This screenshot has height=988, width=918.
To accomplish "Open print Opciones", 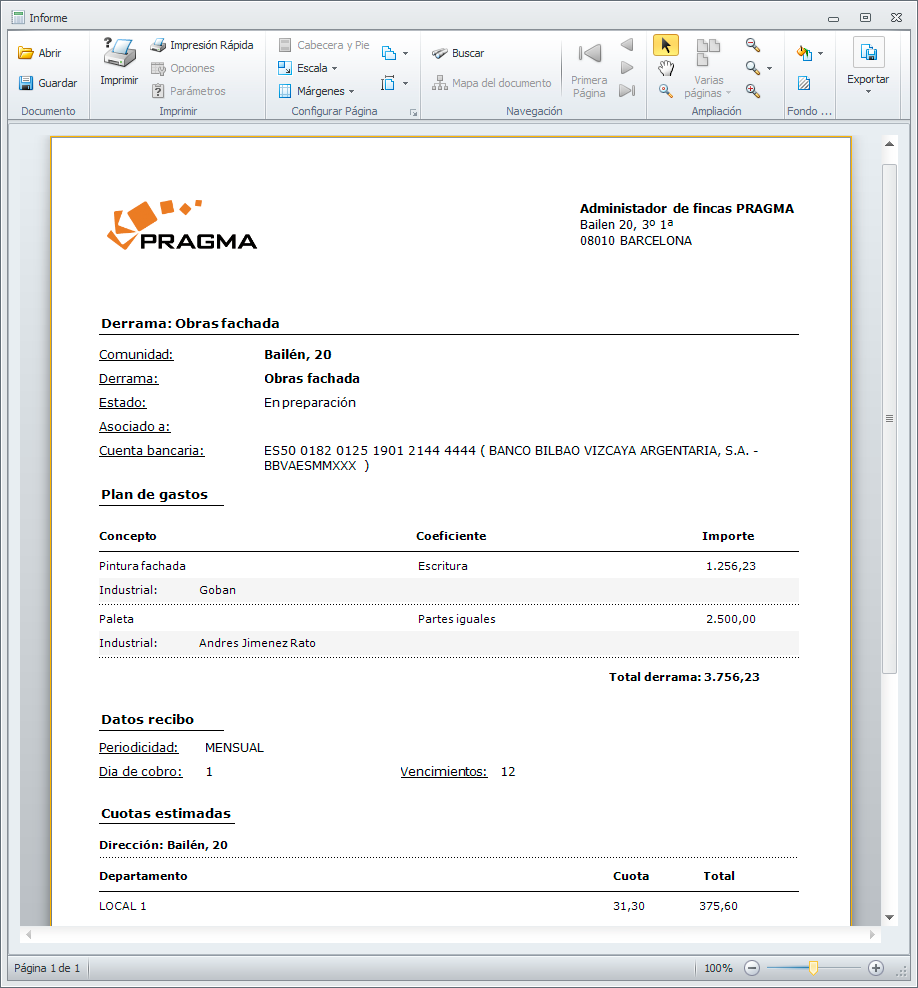I will (x=183, y=68).
